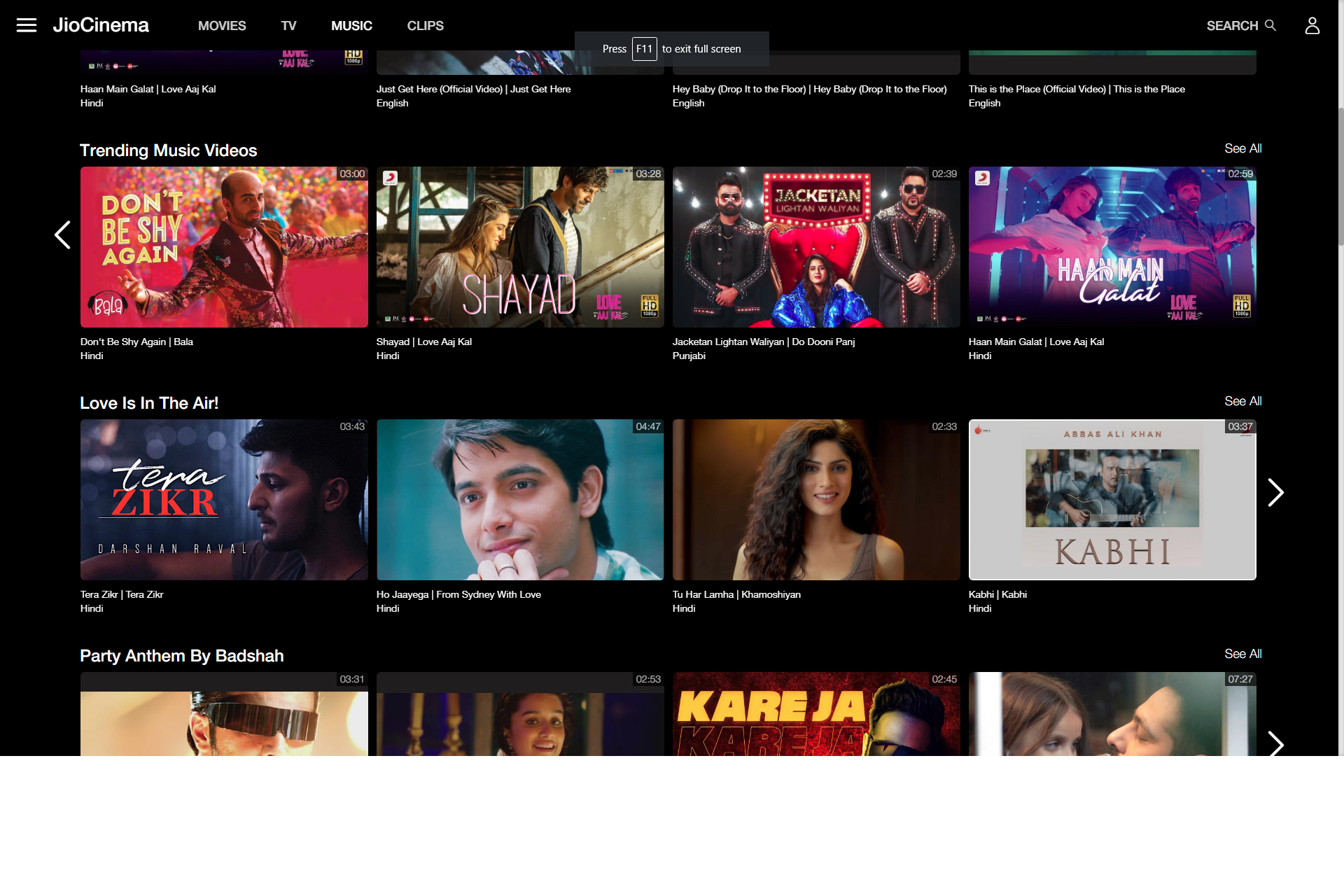Open the 'Tera Zikr | Tera Zikr' title
The image size is (1344, 896).
click(x=122, y=594)
